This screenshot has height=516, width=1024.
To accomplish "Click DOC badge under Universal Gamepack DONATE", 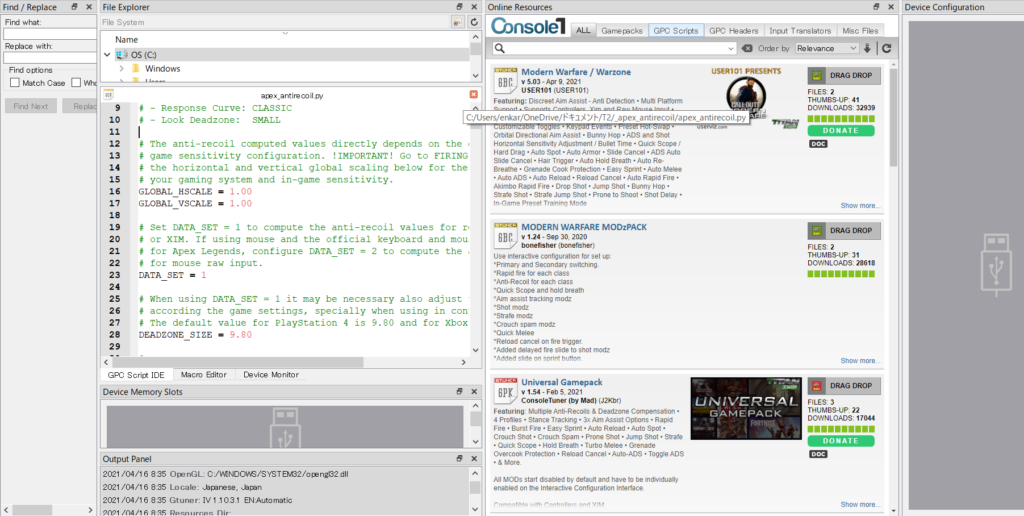I will pos(818,454).
